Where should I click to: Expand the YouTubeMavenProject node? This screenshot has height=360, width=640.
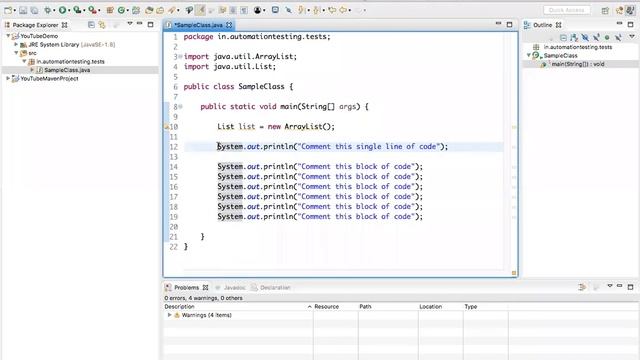pyautogui.click(x=8, y=78)
